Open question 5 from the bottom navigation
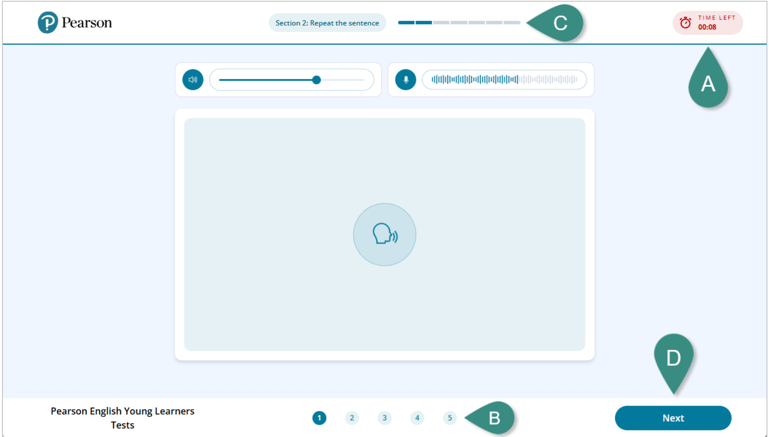 pos(450,418)
